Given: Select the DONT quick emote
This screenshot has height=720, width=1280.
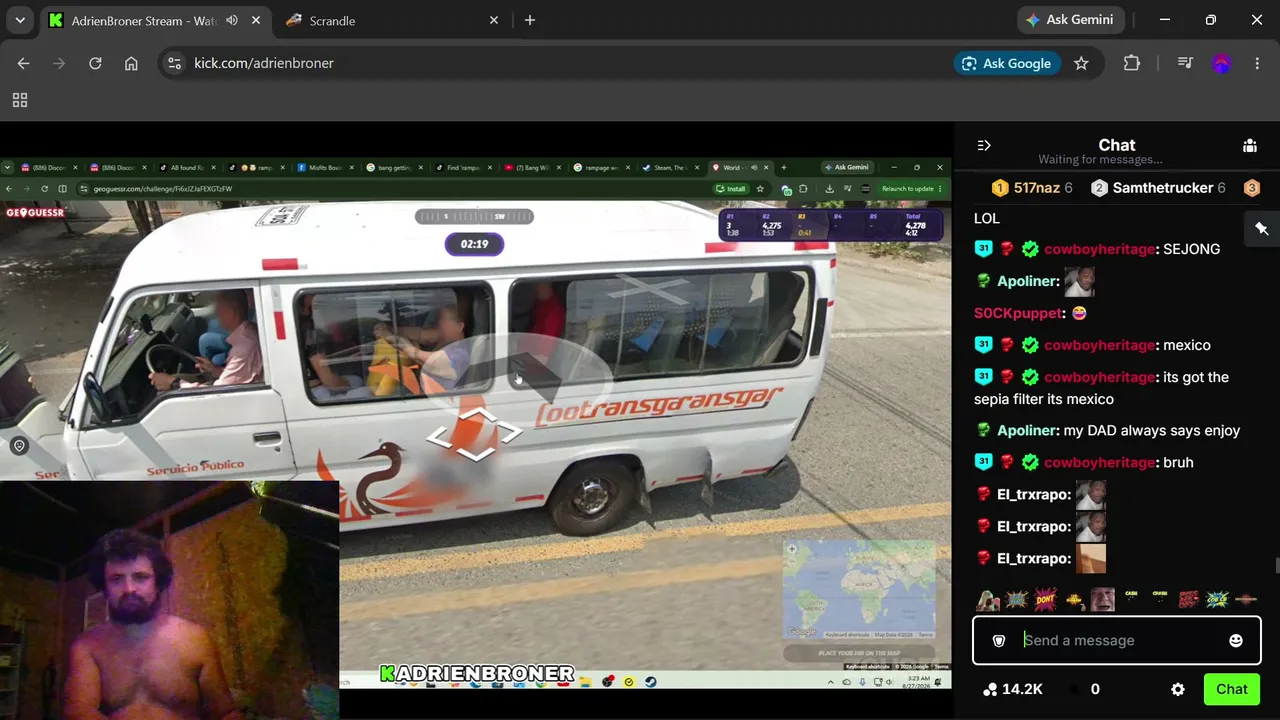Looking at the screenshot, I should 1045,599.
